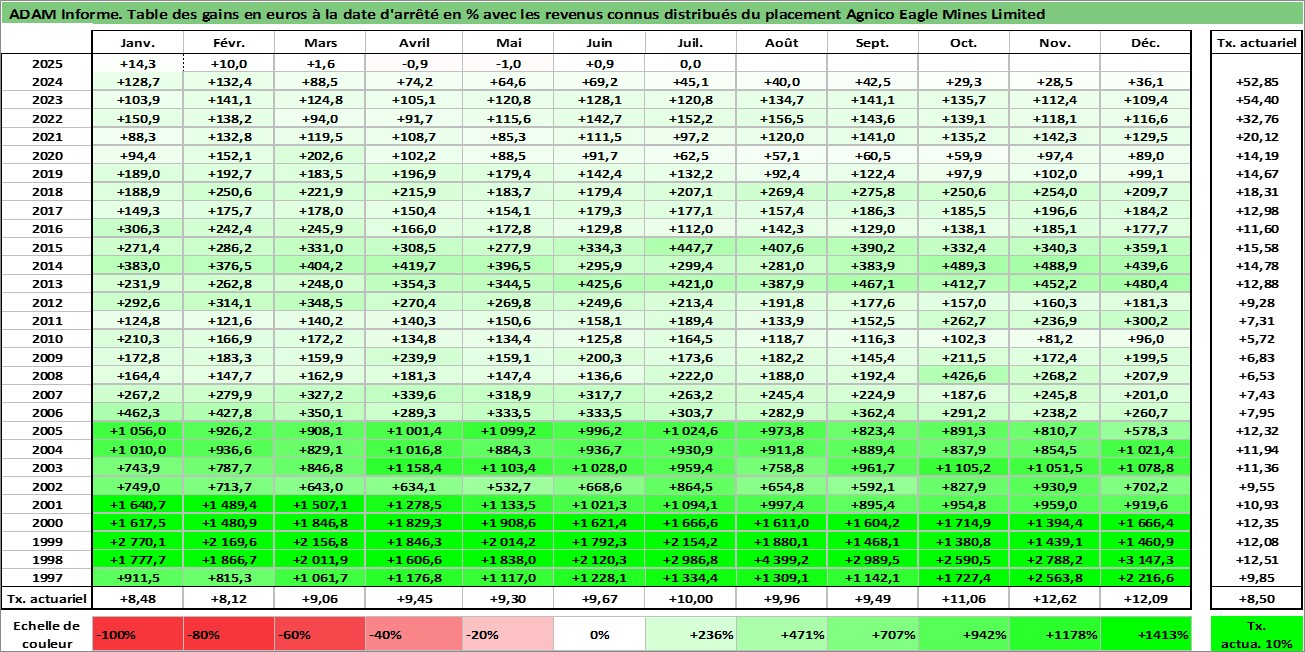
Task: Click the 'Tx. actua. 10%' green swatch
Action: [x=1257, y=634]
